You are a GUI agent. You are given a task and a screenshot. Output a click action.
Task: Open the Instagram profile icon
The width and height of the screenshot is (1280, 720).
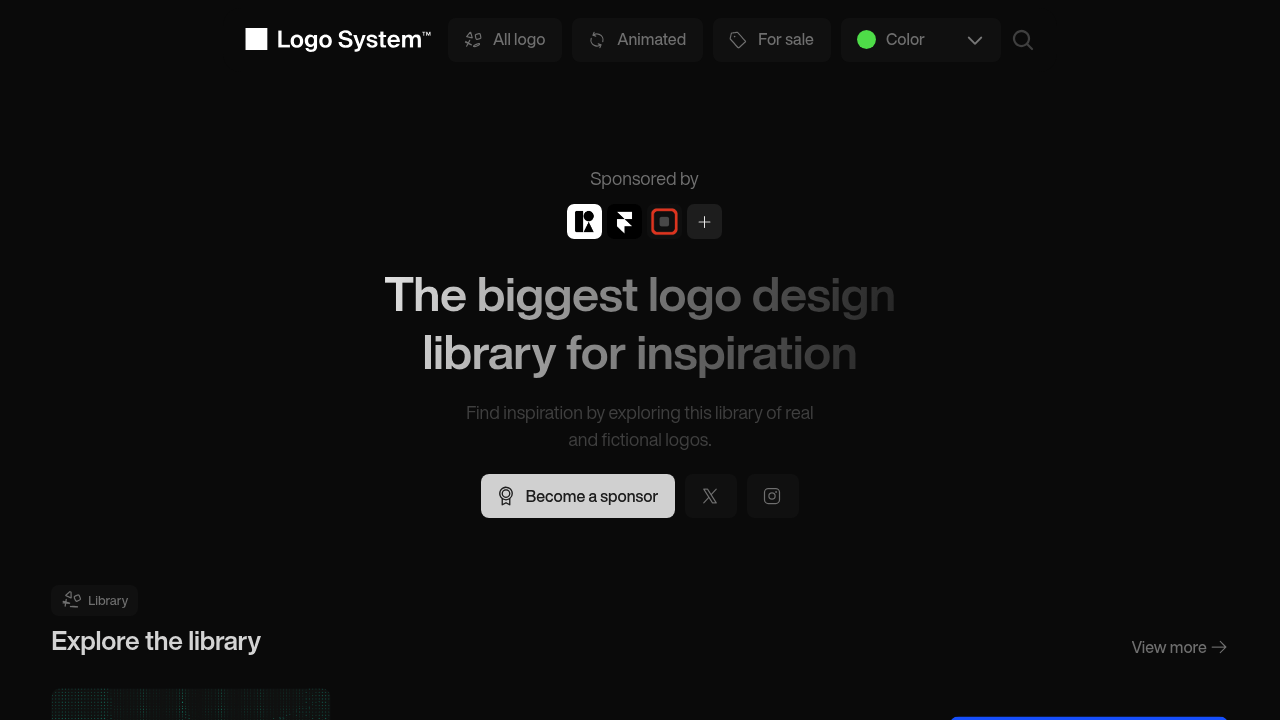pyautogui.click(x=772, y=496)
